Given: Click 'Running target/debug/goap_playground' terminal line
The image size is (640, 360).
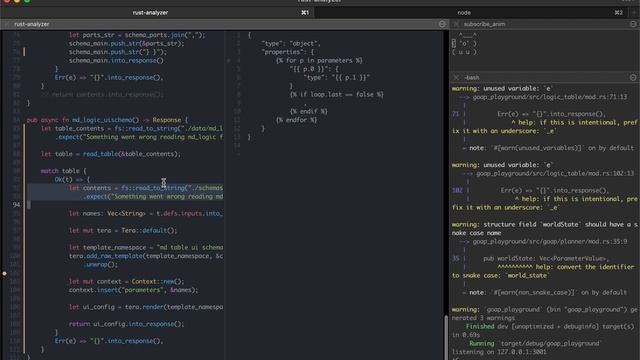Looking at the screenshot, I should click(x=535, y=343).
